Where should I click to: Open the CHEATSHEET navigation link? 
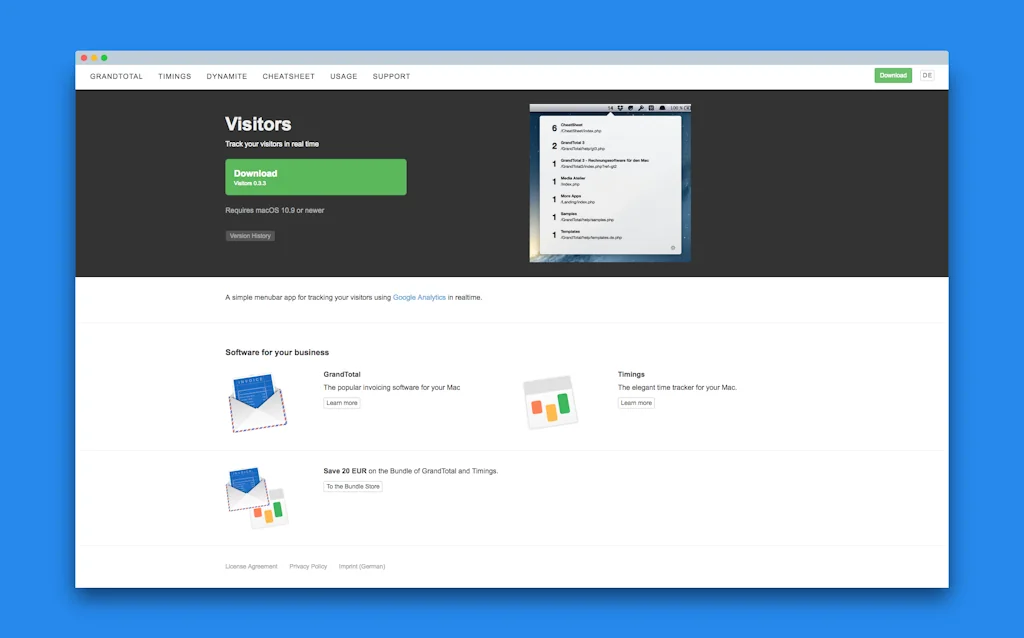[289, 76]
